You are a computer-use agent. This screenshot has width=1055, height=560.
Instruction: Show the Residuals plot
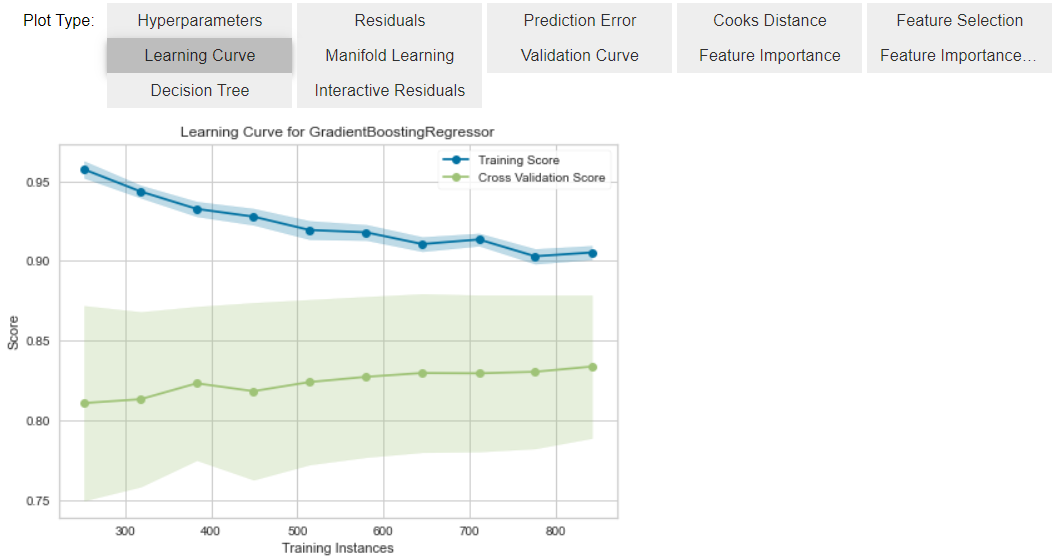tap(390, 21)
